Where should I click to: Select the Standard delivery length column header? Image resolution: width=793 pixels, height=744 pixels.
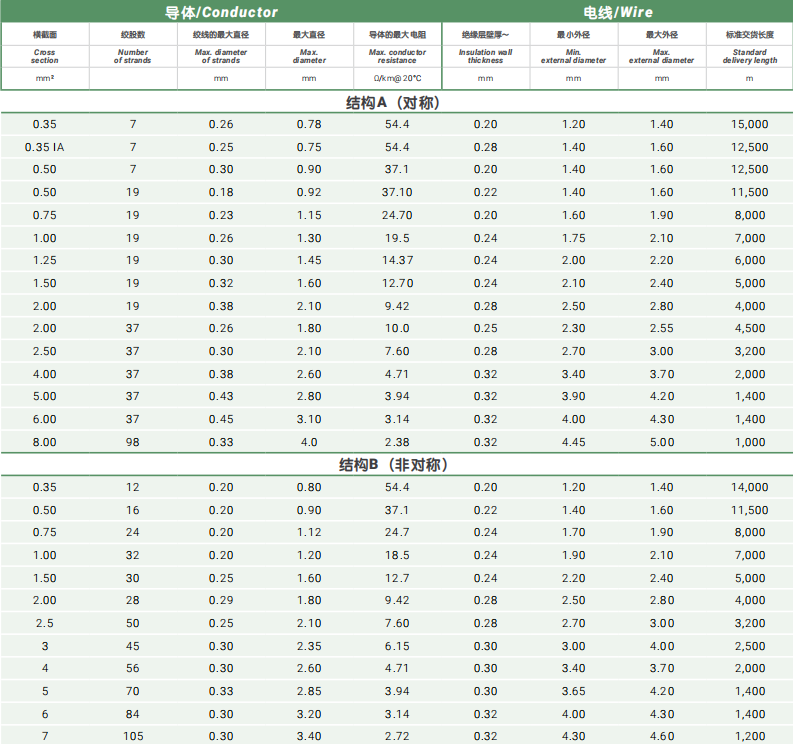749,56
